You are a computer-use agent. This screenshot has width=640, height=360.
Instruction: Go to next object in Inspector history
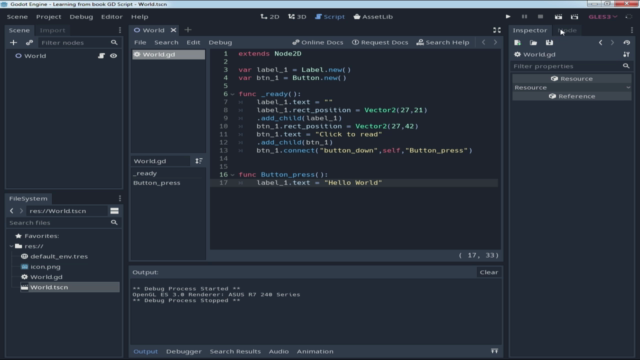click(612, 42)
